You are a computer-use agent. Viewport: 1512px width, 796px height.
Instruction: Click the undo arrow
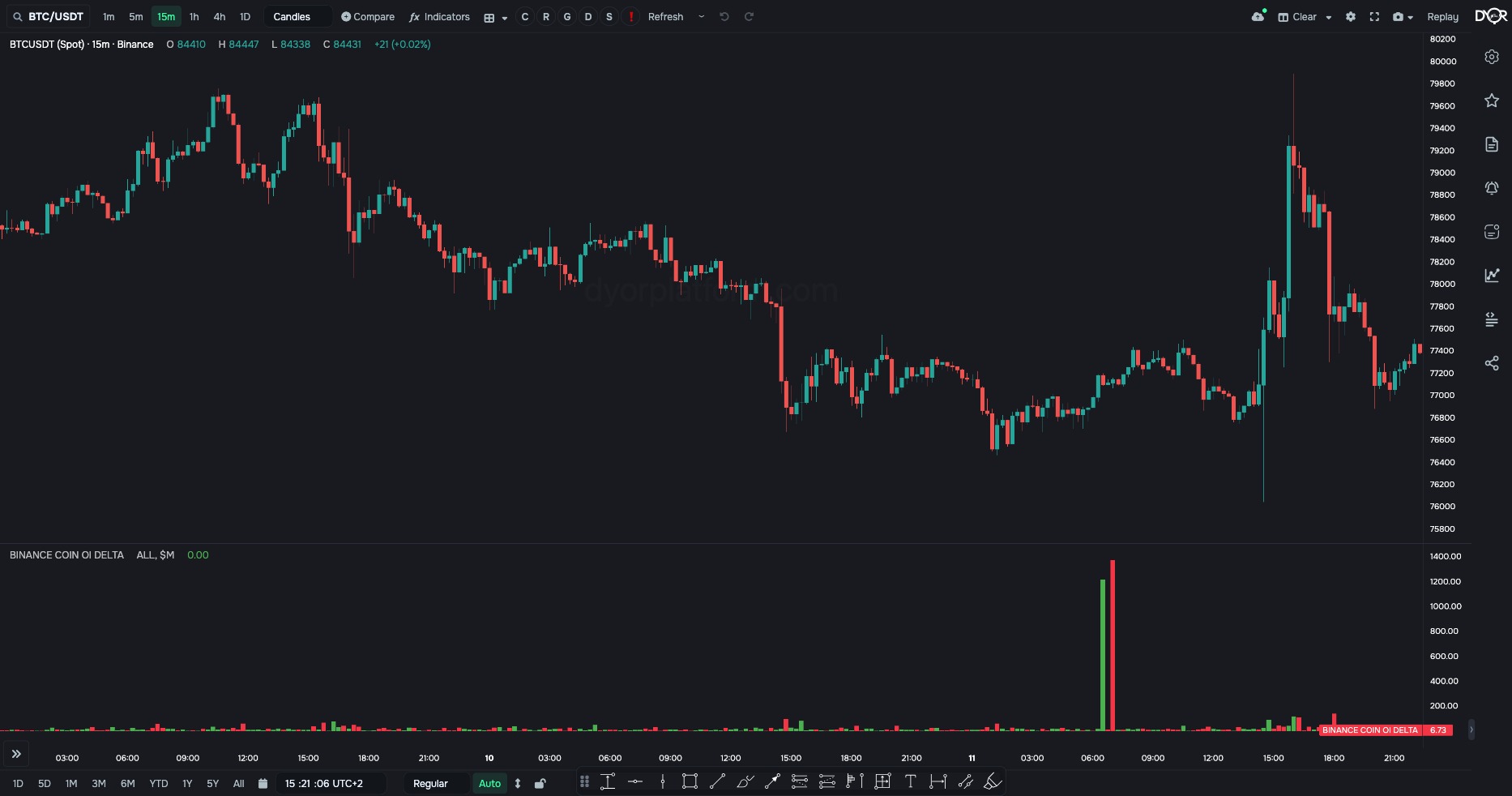coord(724,16)
